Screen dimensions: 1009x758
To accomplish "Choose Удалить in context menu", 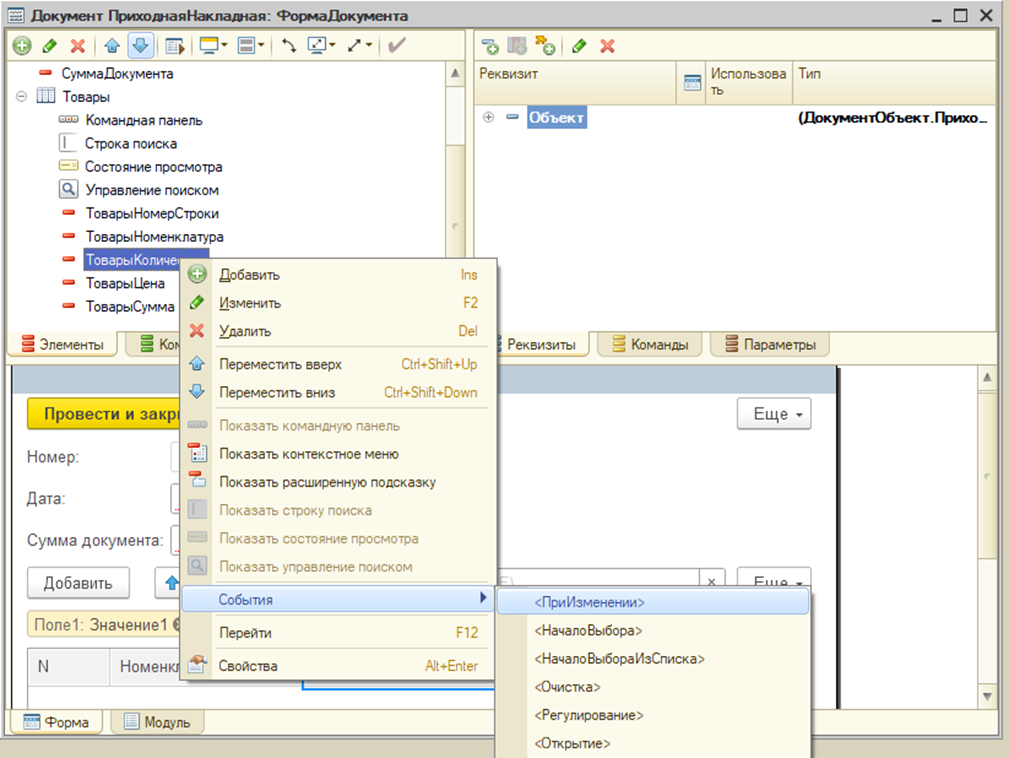I will pos(338,331).
